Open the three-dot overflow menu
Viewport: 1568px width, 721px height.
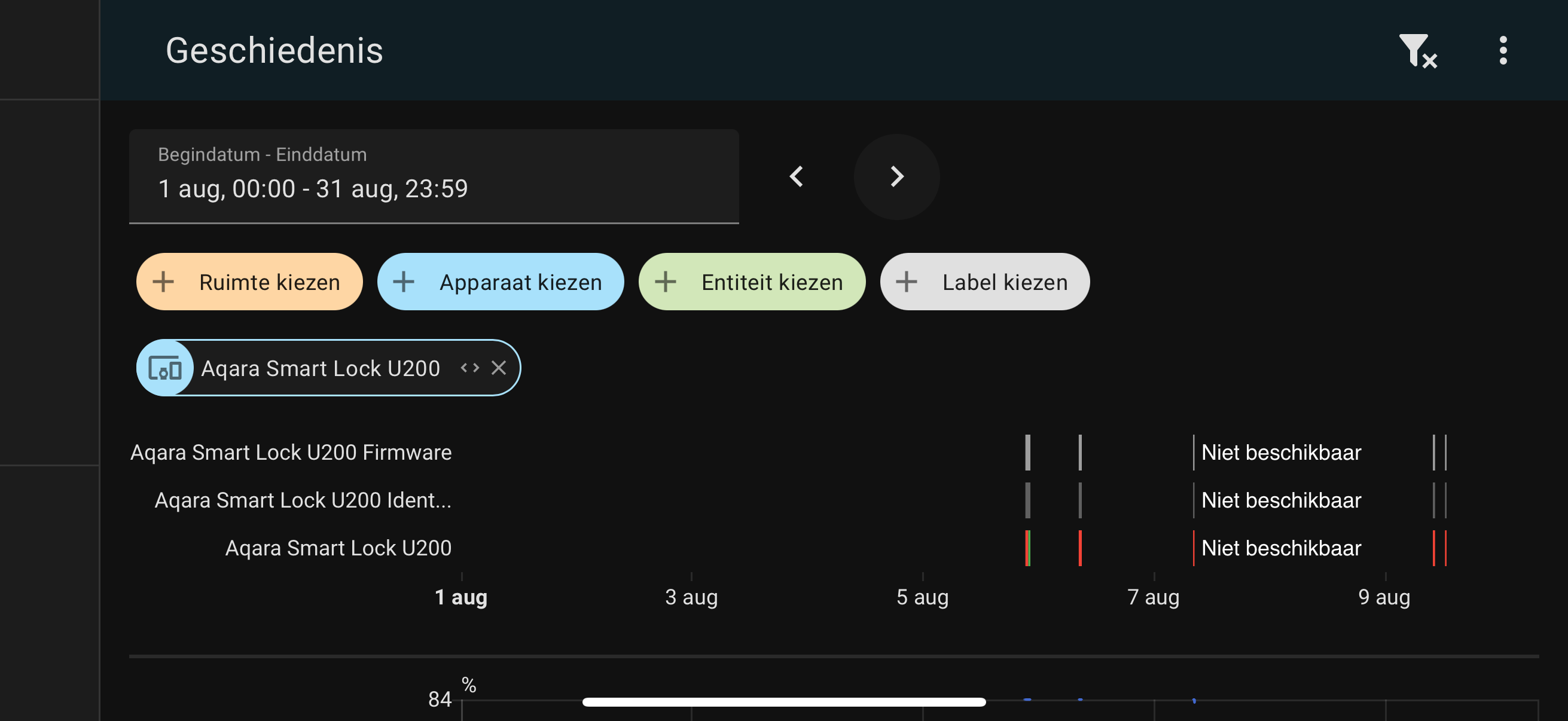coord(1503,50)
